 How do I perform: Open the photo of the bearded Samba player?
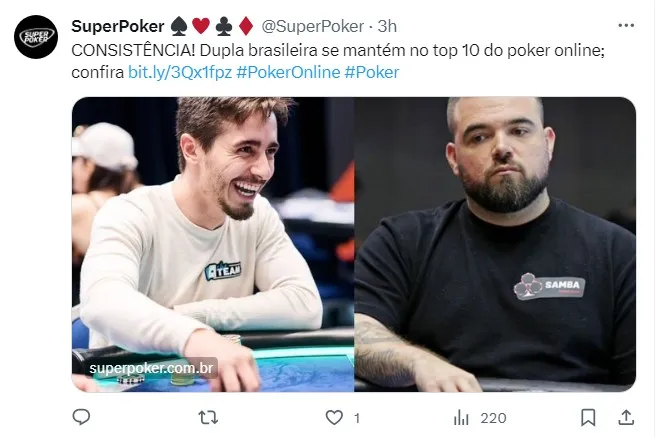pyautogui.click(x=495, y=244)
